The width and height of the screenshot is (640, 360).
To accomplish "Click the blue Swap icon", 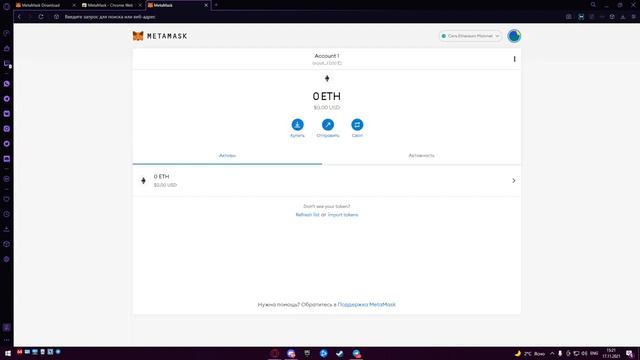I will coord(357,124).
